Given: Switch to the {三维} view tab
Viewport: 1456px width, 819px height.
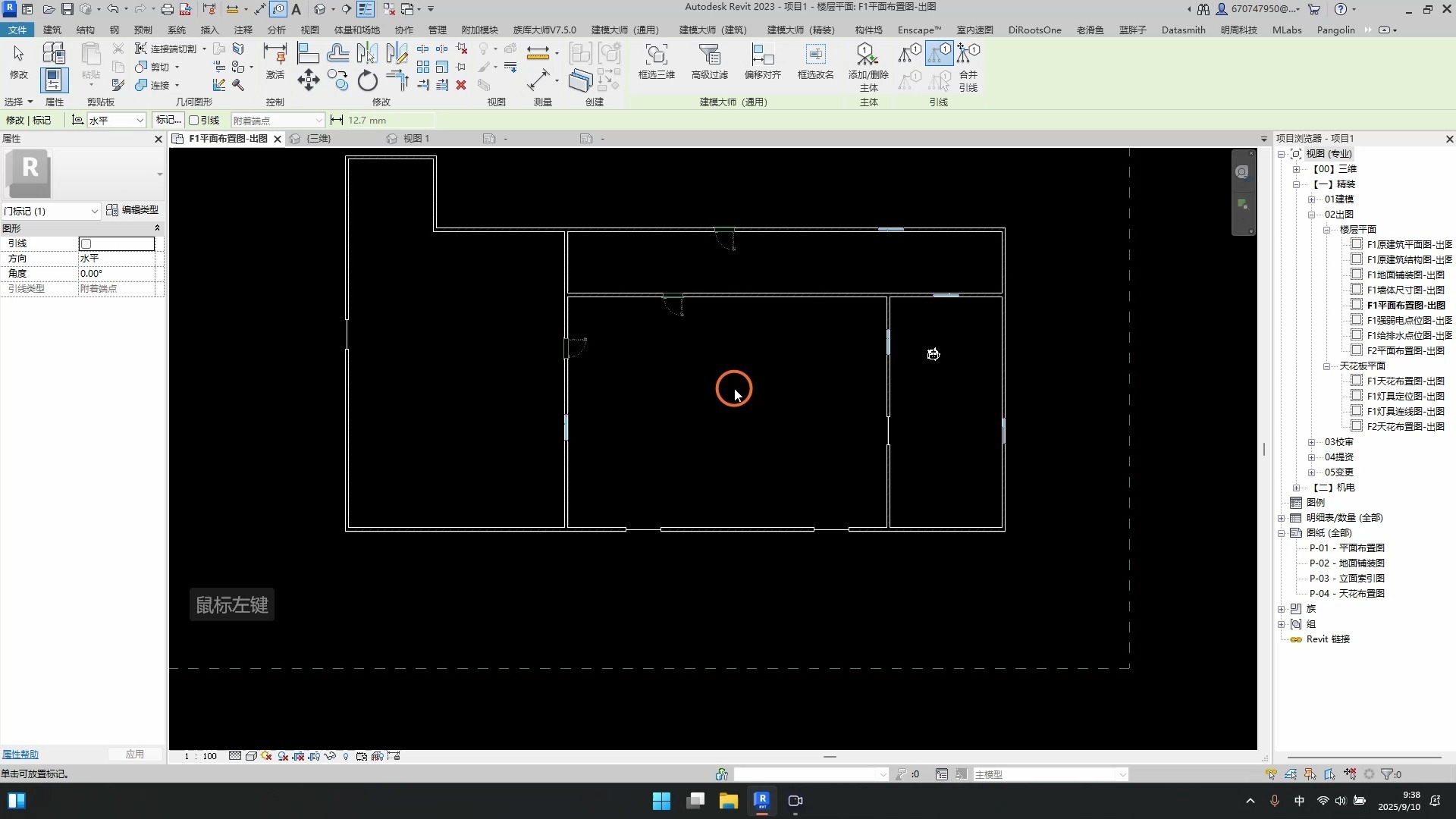Looking at the screenshot, I should [318, 138].
